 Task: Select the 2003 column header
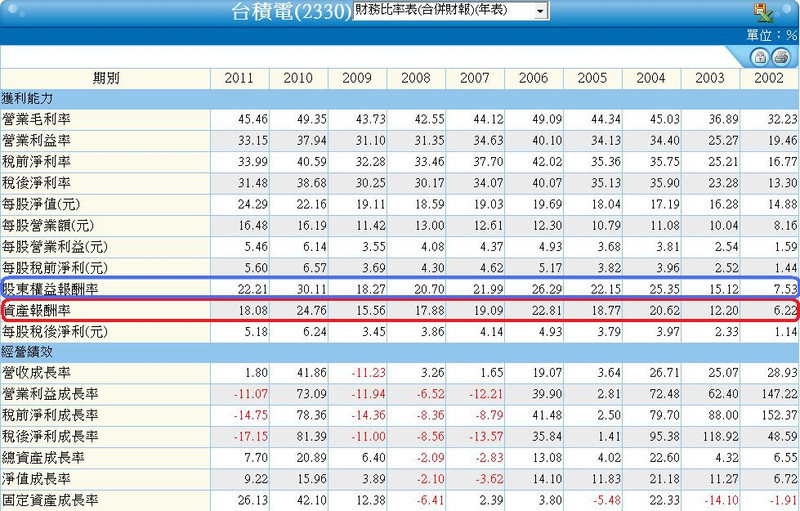710,79
